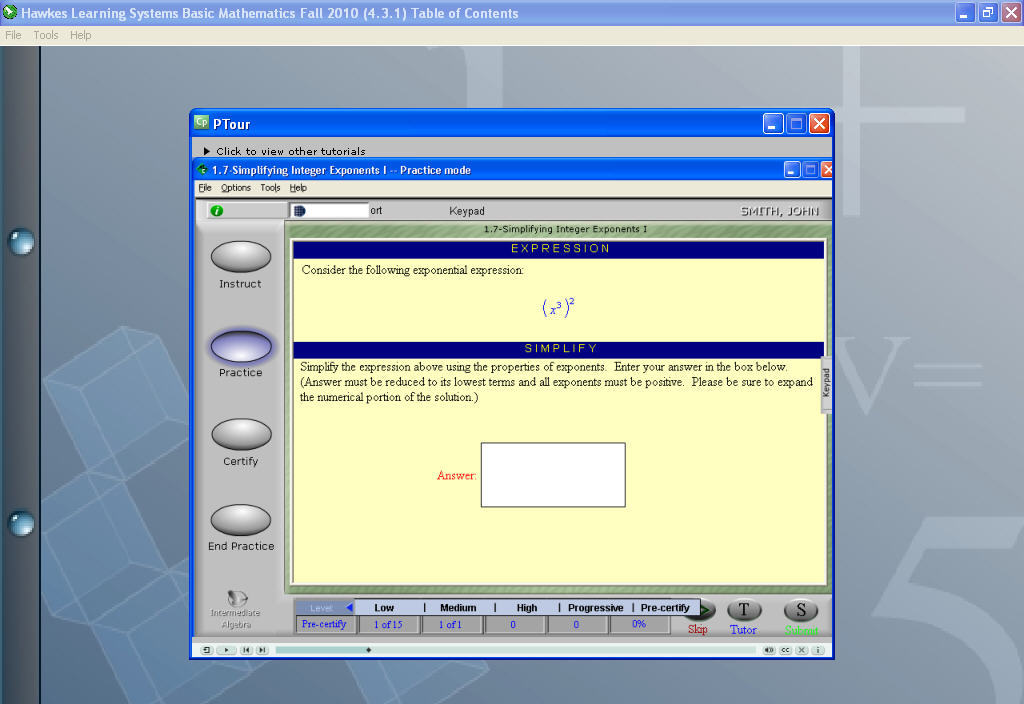The image size is (1024, 704).
Task: Minimize the PTour window
Action: point(773,123)
